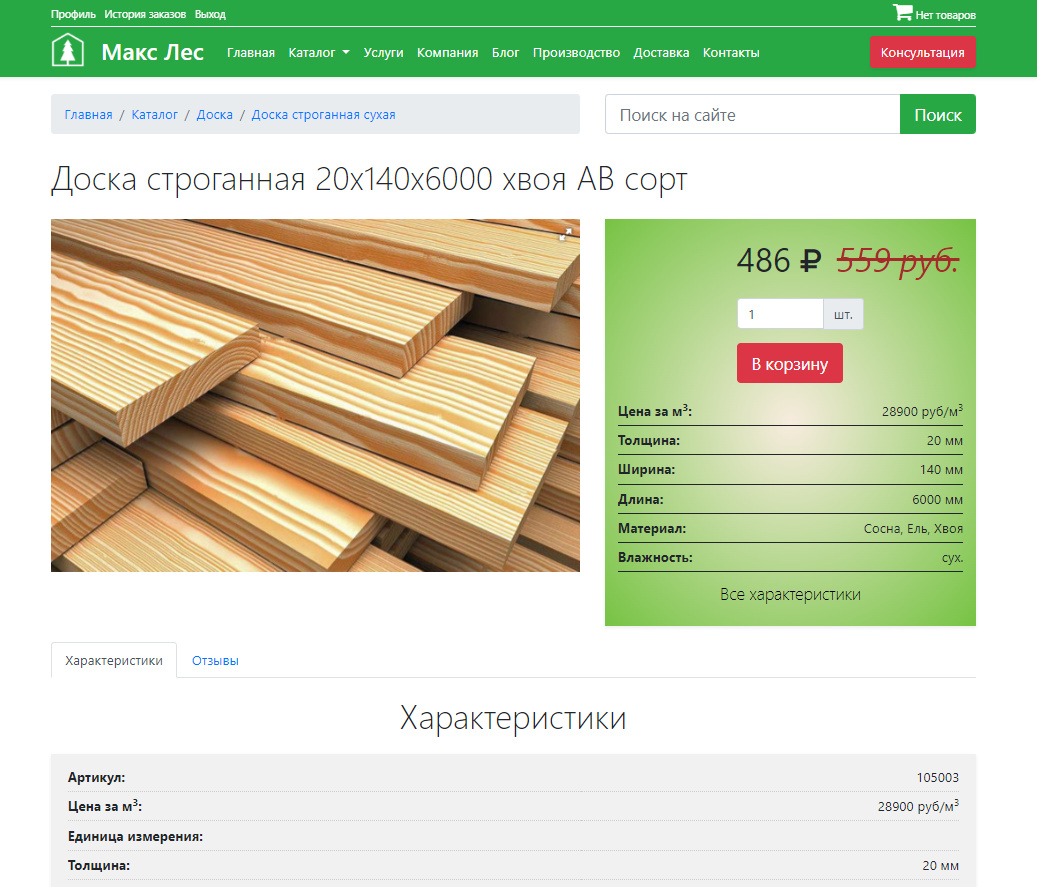This screenshot has width=1037, height=887.
Task: Focus the Поиск на сайте search field
Action: click(x=753, y=114)
